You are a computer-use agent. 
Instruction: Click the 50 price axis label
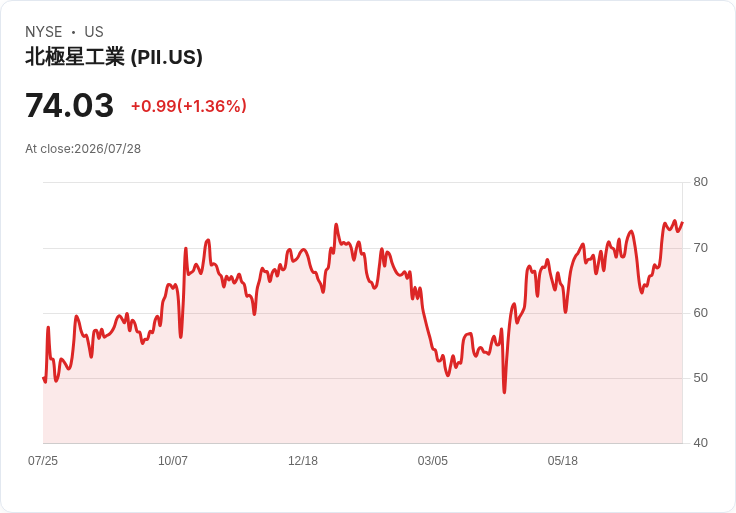[700, 378]
